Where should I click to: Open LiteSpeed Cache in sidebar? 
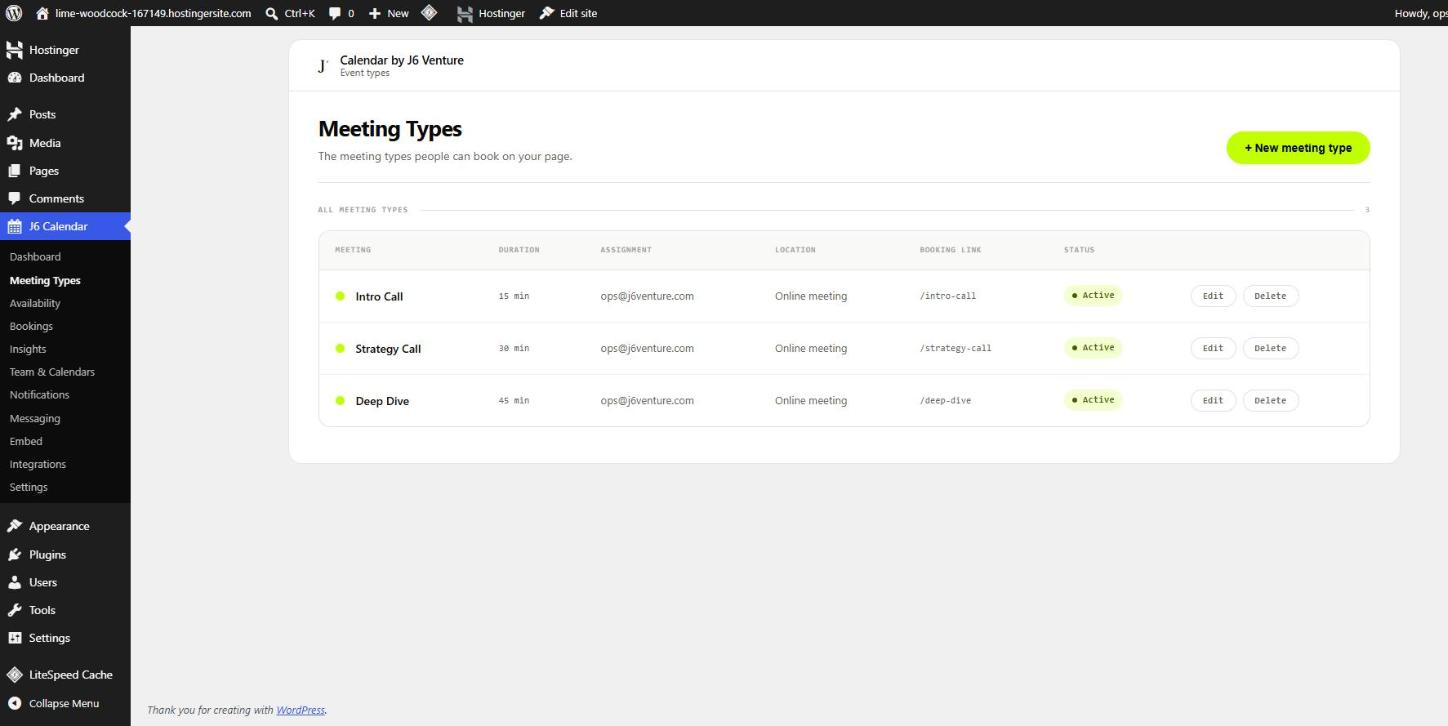tap(65, 675)
